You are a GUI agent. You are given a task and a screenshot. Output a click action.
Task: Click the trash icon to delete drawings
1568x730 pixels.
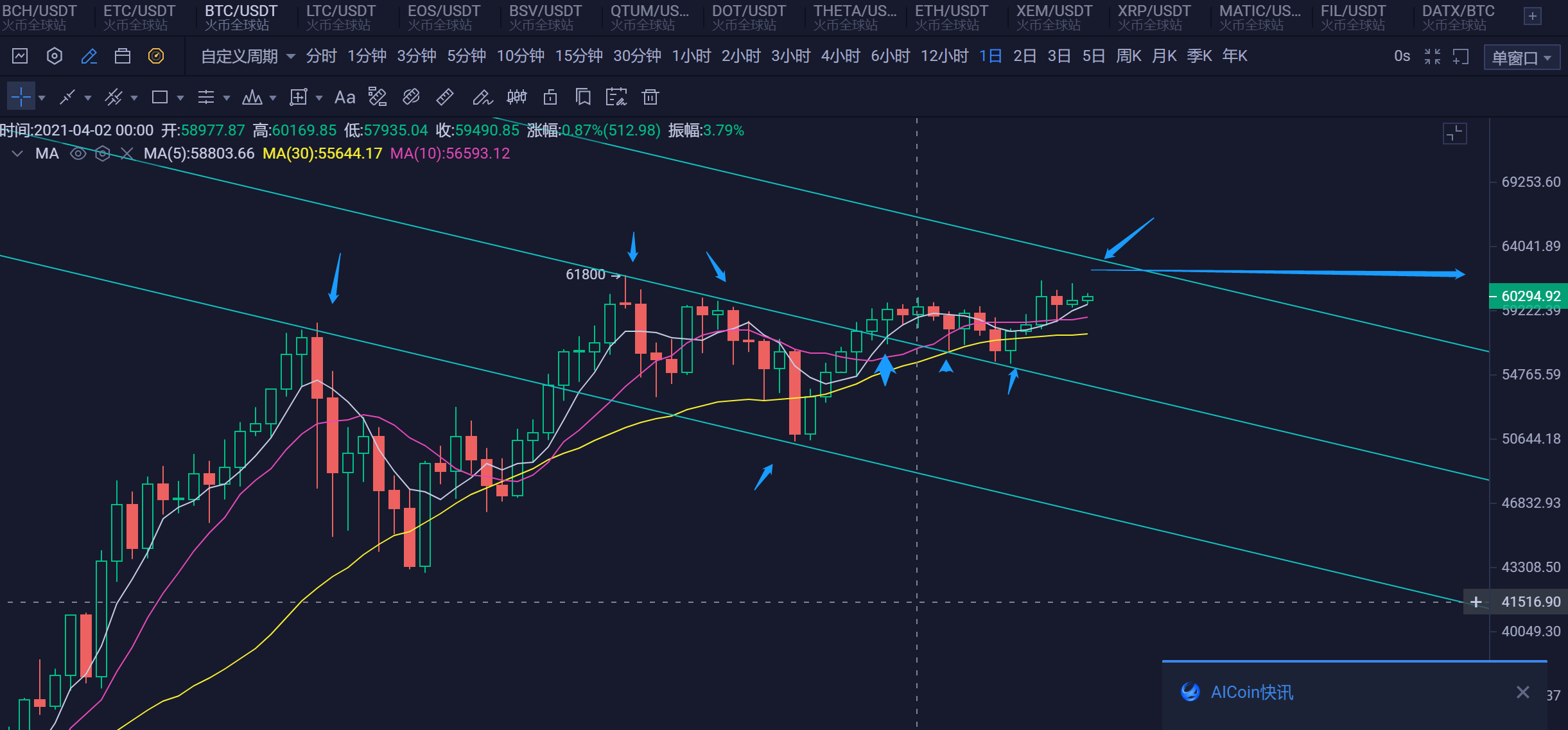pos(650,98)
